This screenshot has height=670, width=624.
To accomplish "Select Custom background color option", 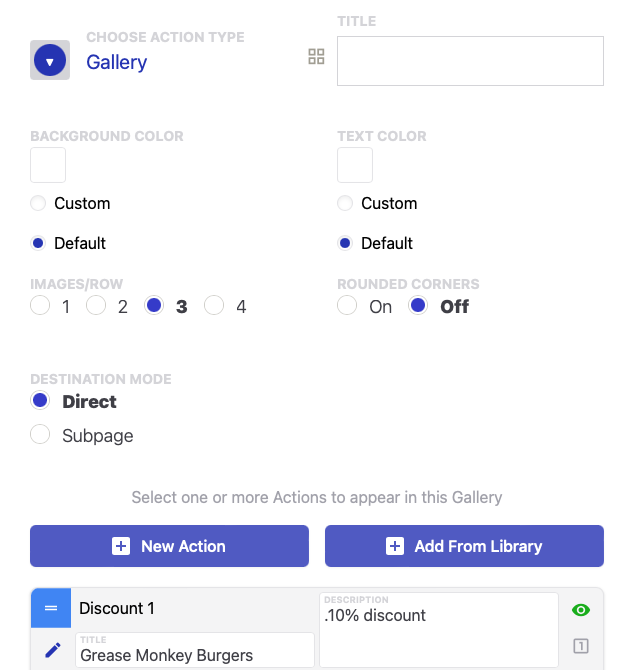I will 39,204.
